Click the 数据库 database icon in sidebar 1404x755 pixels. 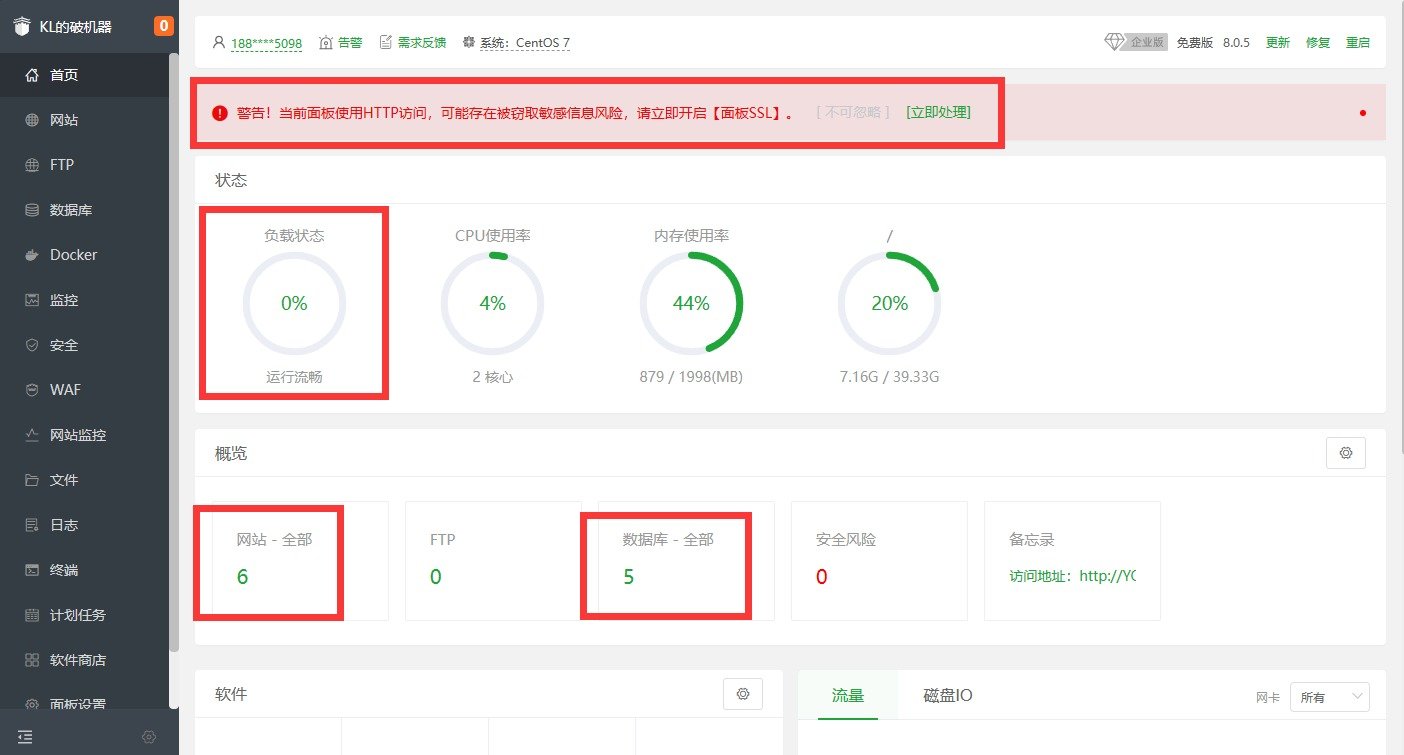pos(32,210)
